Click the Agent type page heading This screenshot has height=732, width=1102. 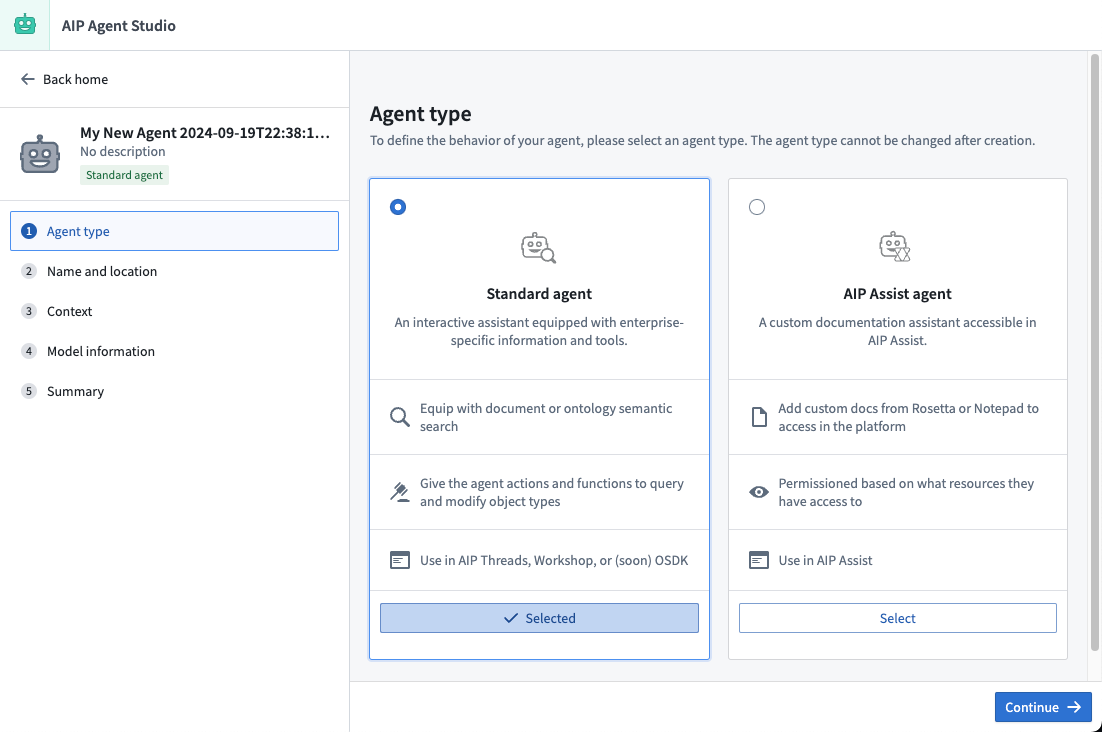420,114
